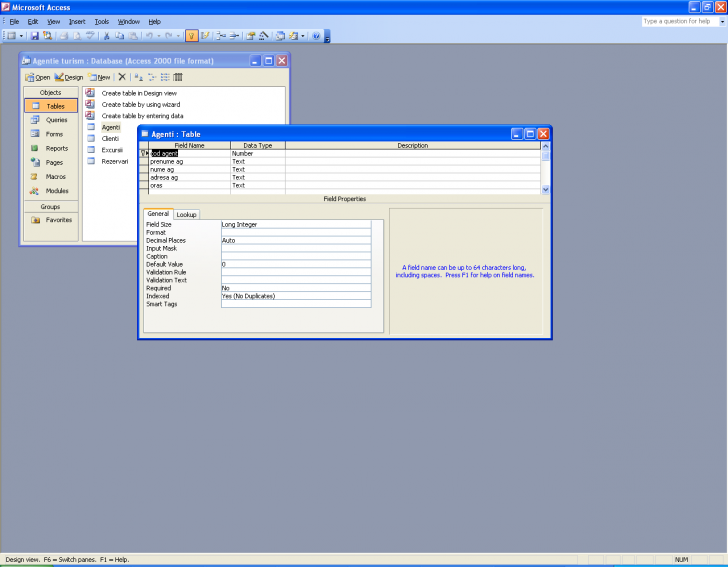This screenshot has width=728, height=567.
Task: Click the New button in Database window
Action: [x=99, y=77]
